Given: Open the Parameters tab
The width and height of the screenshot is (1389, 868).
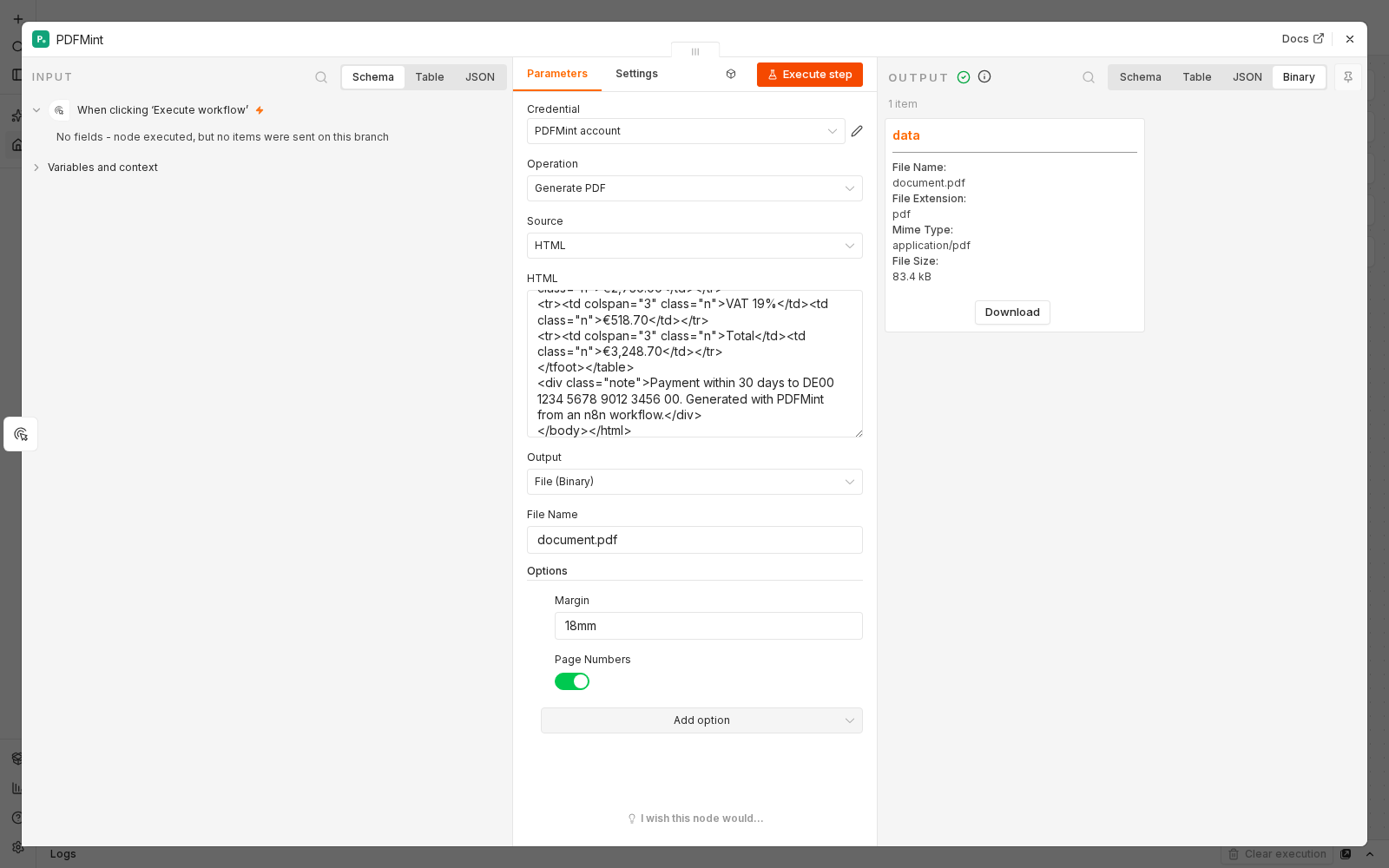Looking at the screenshot, I should [557, 74].
